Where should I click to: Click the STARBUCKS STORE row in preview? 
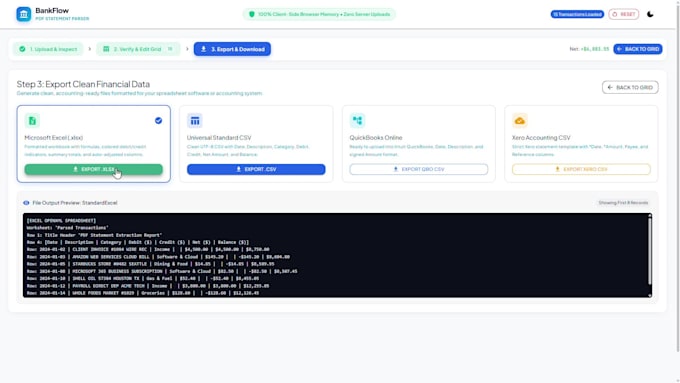pyautogui.click(x=150, y=264)
